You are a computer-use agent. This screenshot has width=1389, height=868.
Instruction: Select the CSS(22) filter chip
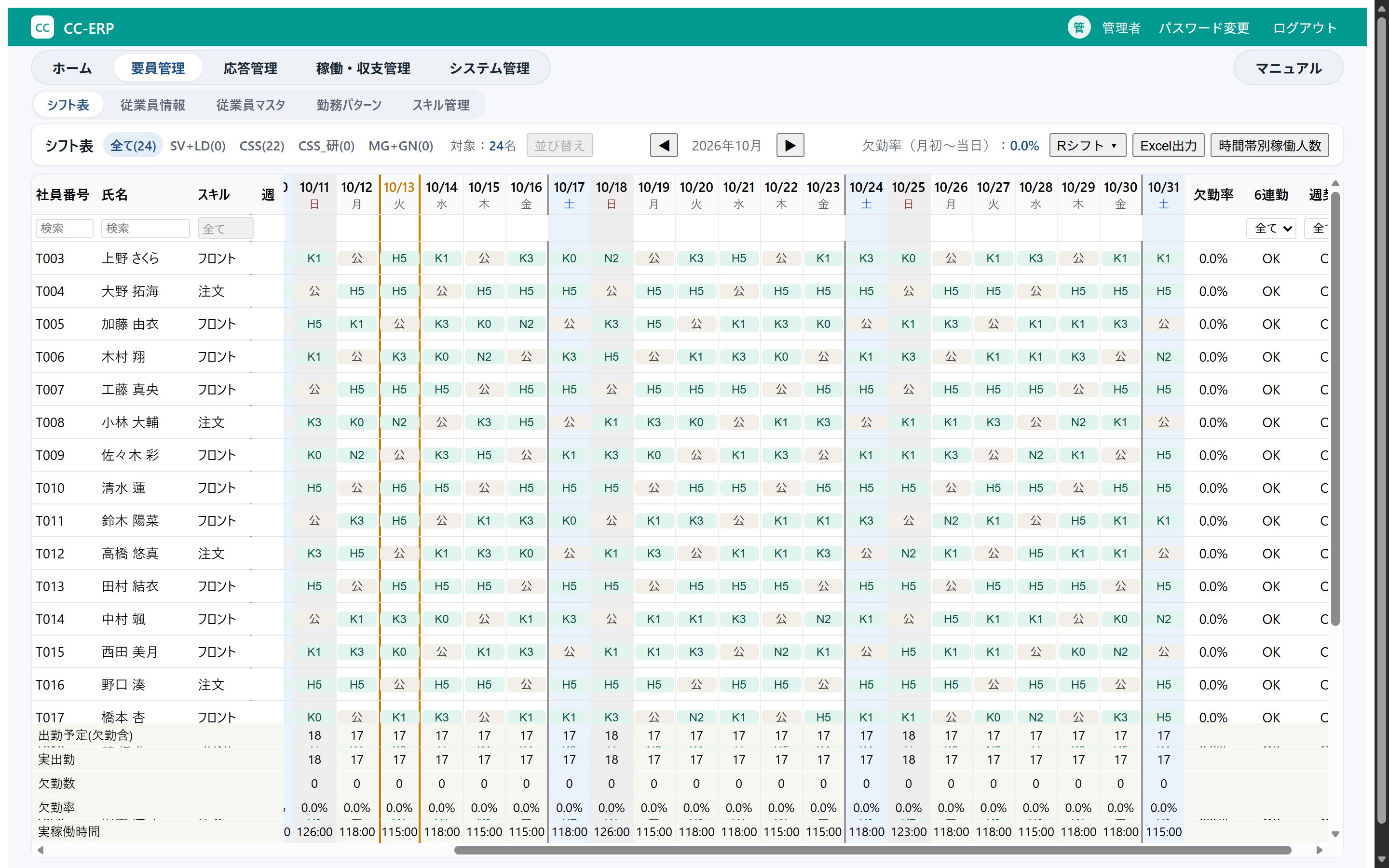click(x=262, y=145)
